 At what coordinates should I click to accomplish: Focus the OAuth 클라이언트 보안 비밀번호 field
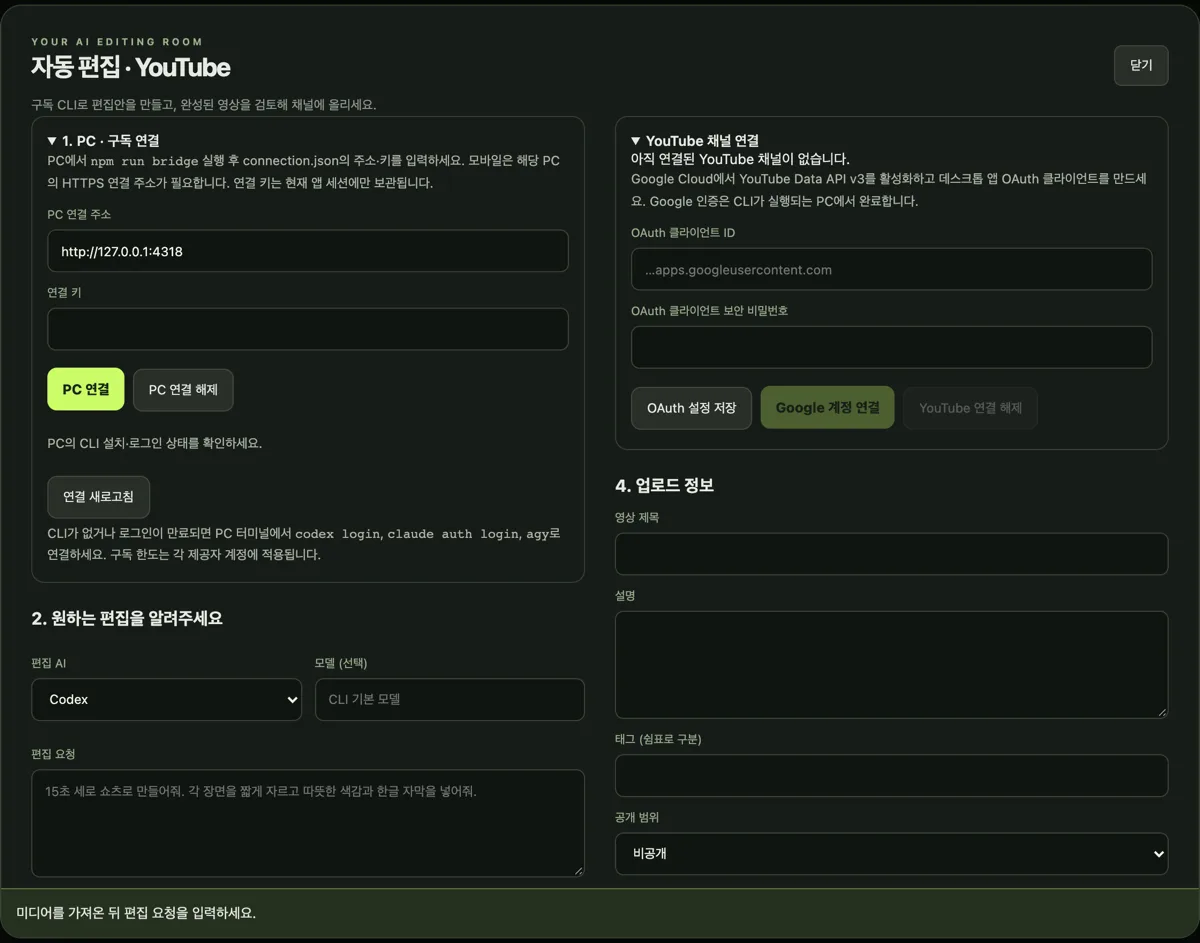pyautogui.click(x=891, y=347)
